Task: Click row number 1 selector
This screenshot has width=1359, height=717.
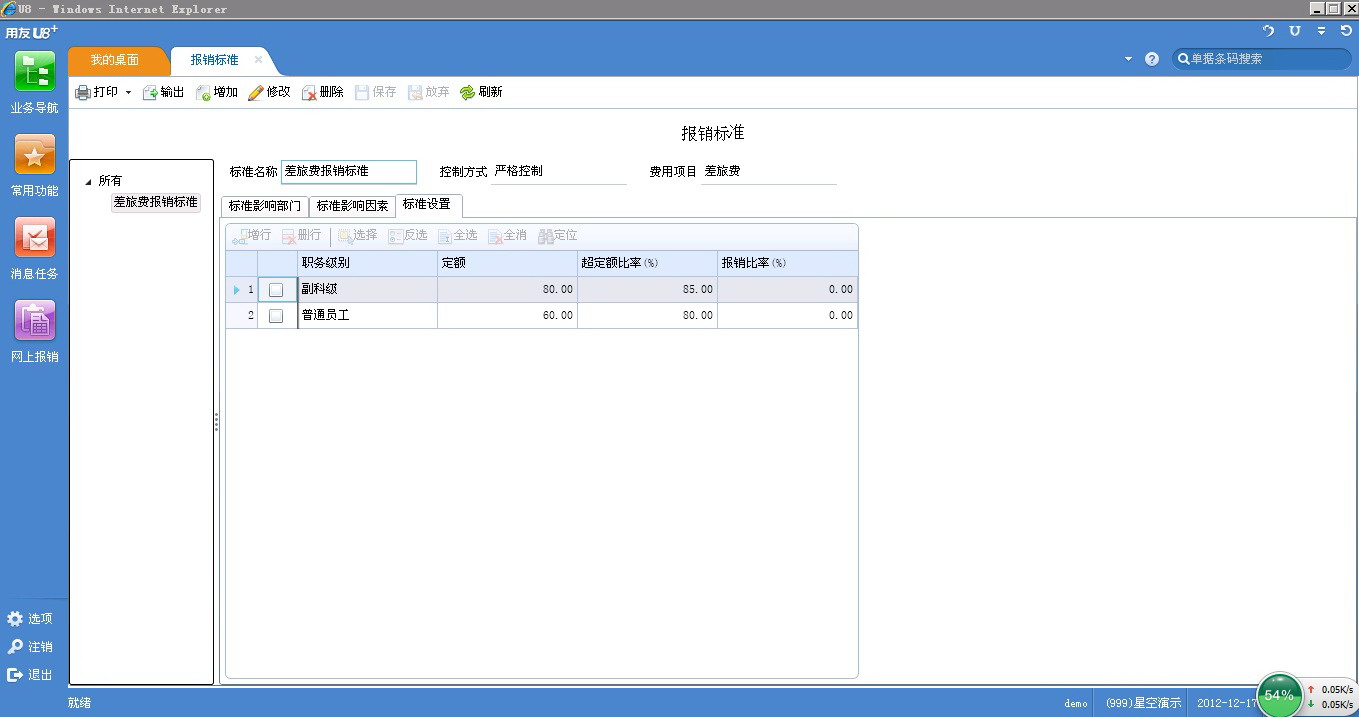Action: click(242, 290)
